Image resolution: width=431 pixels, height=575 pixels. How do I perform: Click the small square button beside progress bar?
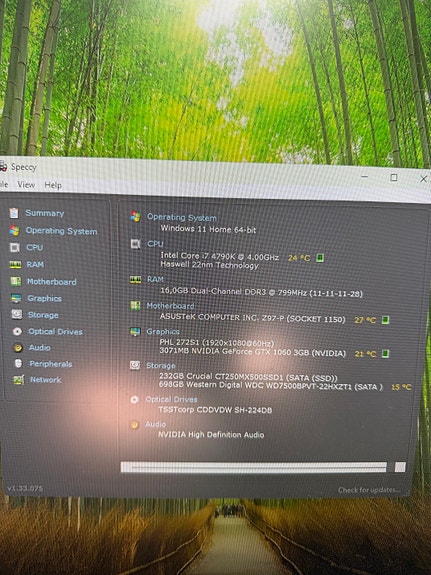(x=400, y=467)
